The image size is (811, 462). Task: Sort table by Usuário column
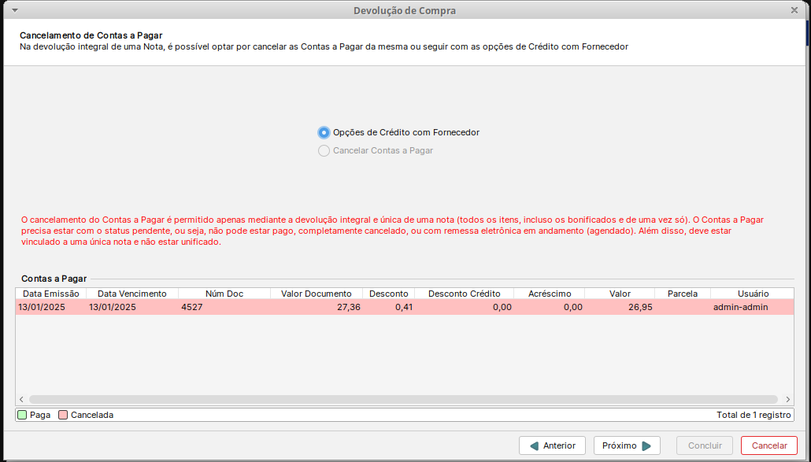pyautogui.click(x=752, y=294)
